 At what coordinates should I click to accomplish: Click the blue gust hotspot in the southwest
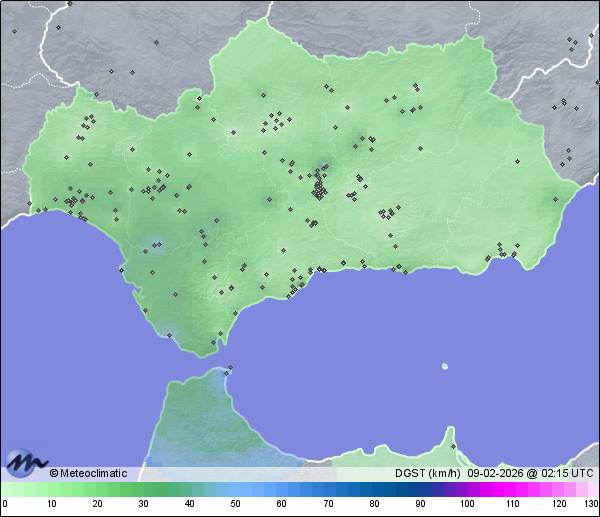155,243
